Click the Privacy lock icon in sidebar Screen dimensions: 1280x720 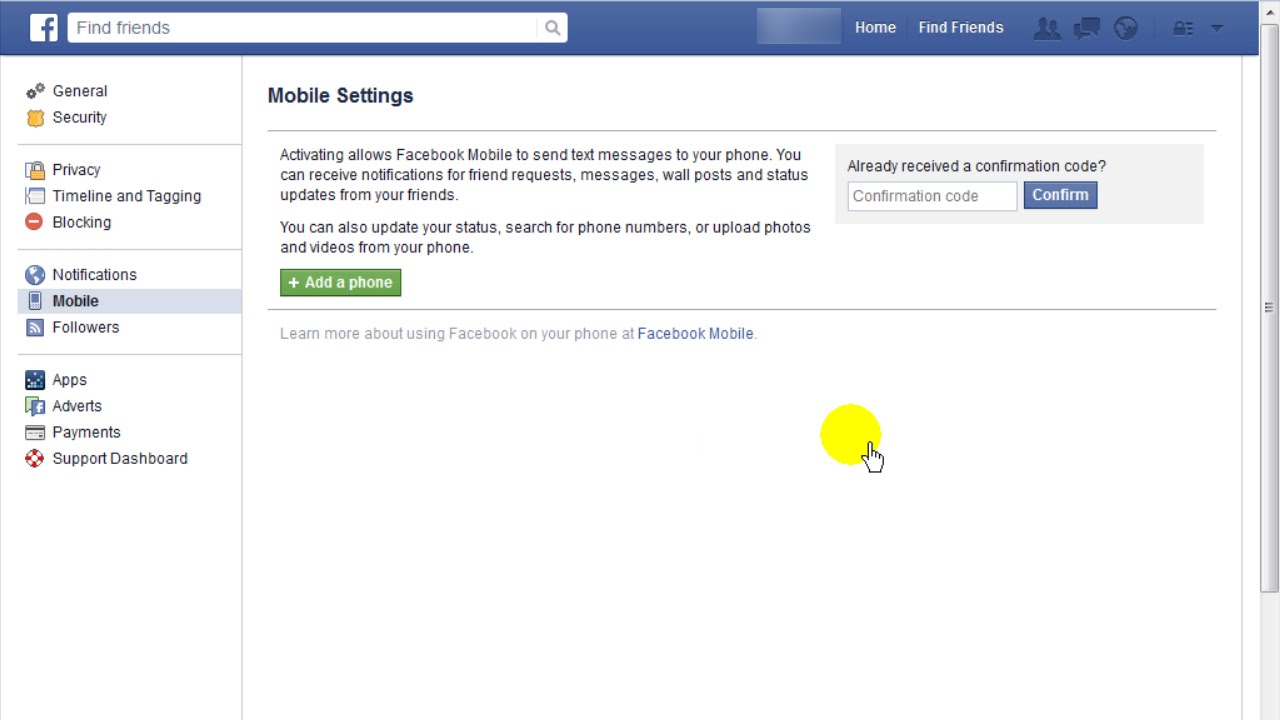point(35,170)
